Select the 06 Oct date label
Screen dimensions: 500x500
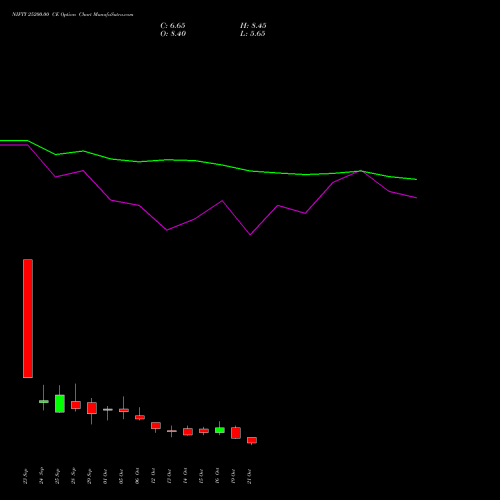click(138, 476)
